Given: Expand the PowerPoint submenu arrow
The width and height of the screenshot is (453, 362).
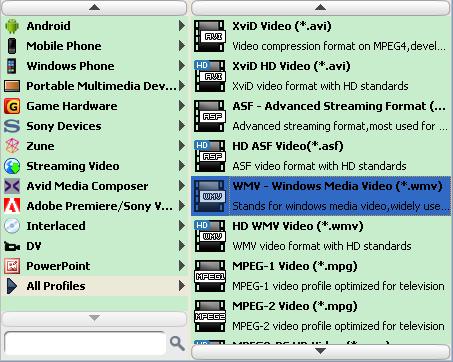Looking at the screenshot, I should pos(182,266).
